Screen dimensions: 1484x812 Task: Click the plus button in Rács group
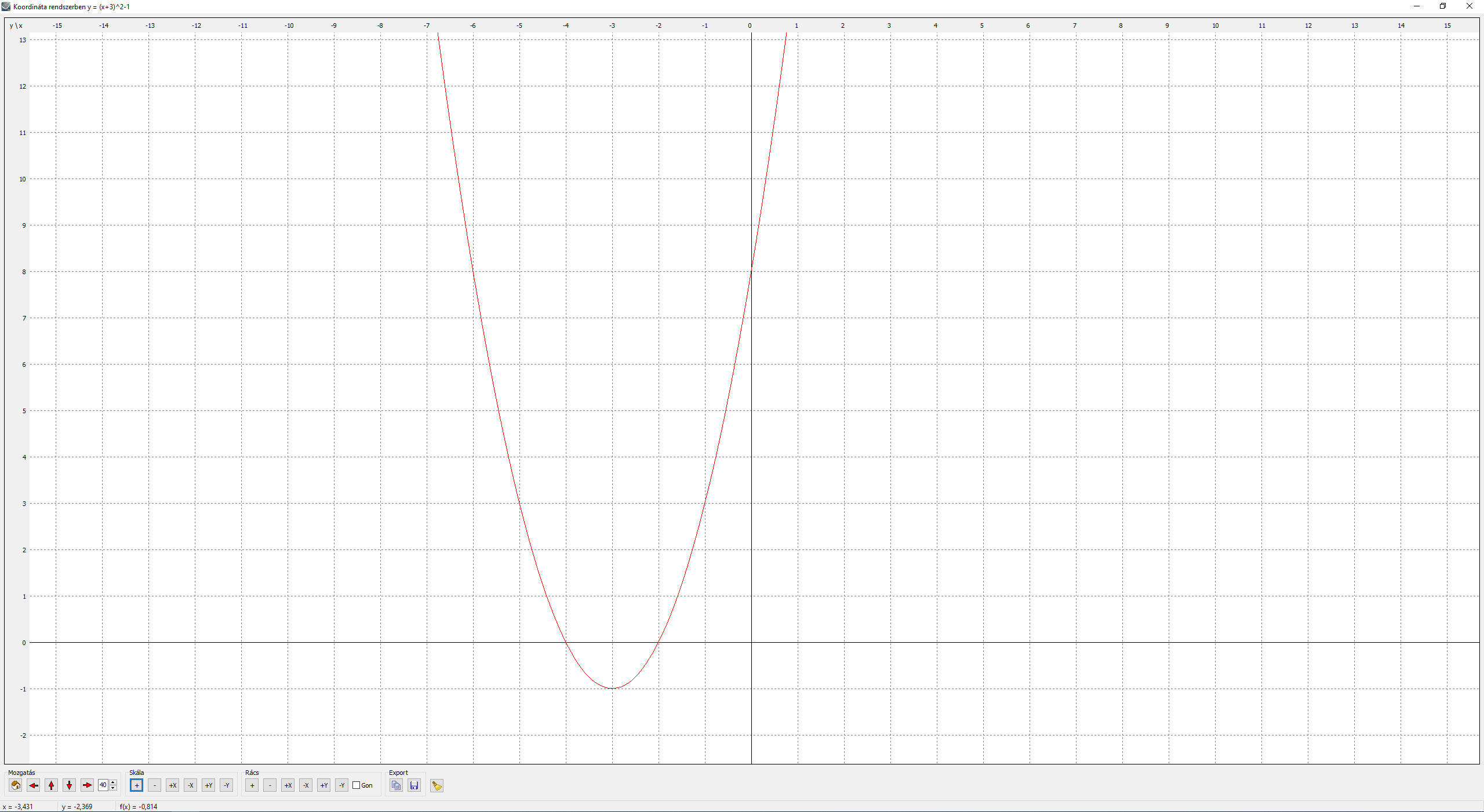click(x=252, y=785)
